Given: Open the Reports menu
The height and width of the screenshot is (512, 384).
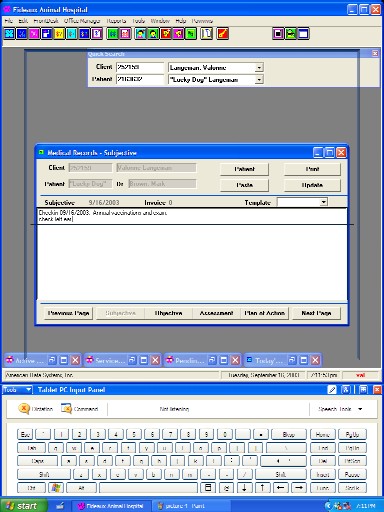Looking at the screenshot, I should [116, 21].
